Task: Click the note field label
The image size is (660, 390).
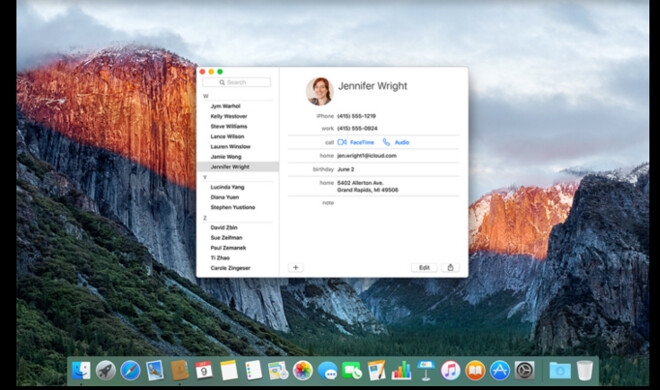Action: click(328, 203)
